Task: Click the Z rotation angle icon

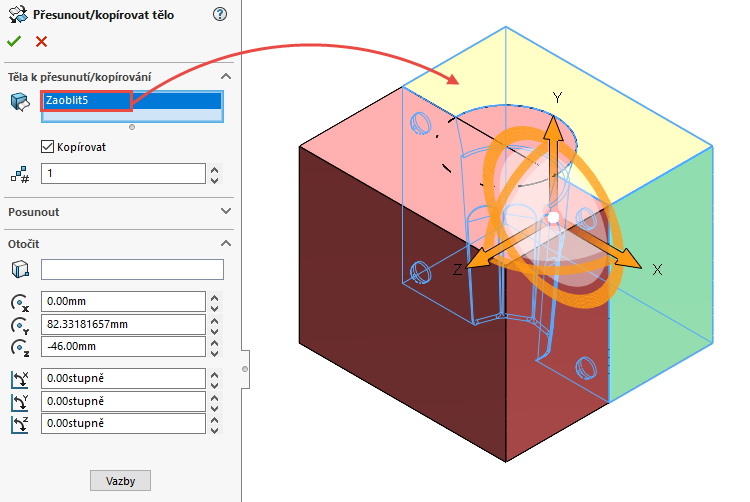Action: pos(20,425)
